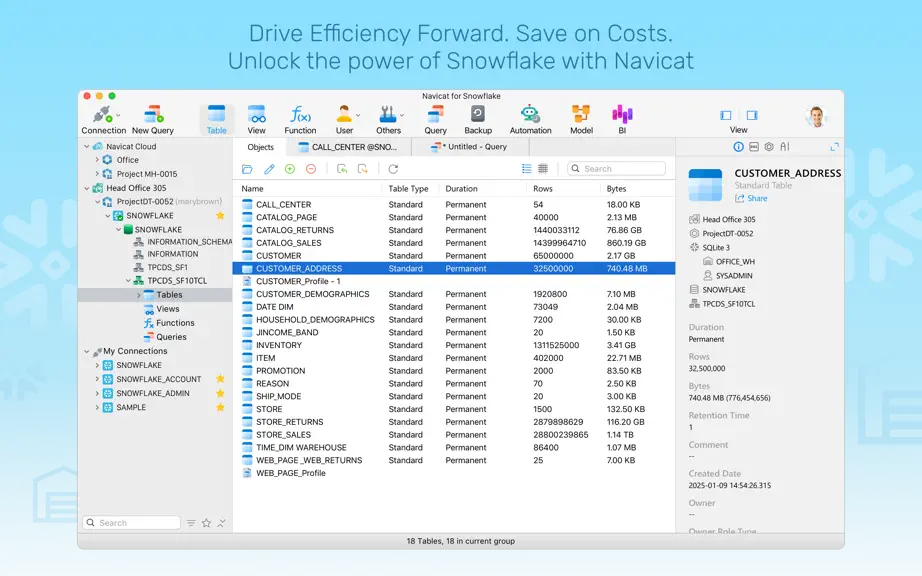Viewport: 922px width, 576px height.
Task: Collapse the Head Office 305 node
Action: (x=86, y=188)
